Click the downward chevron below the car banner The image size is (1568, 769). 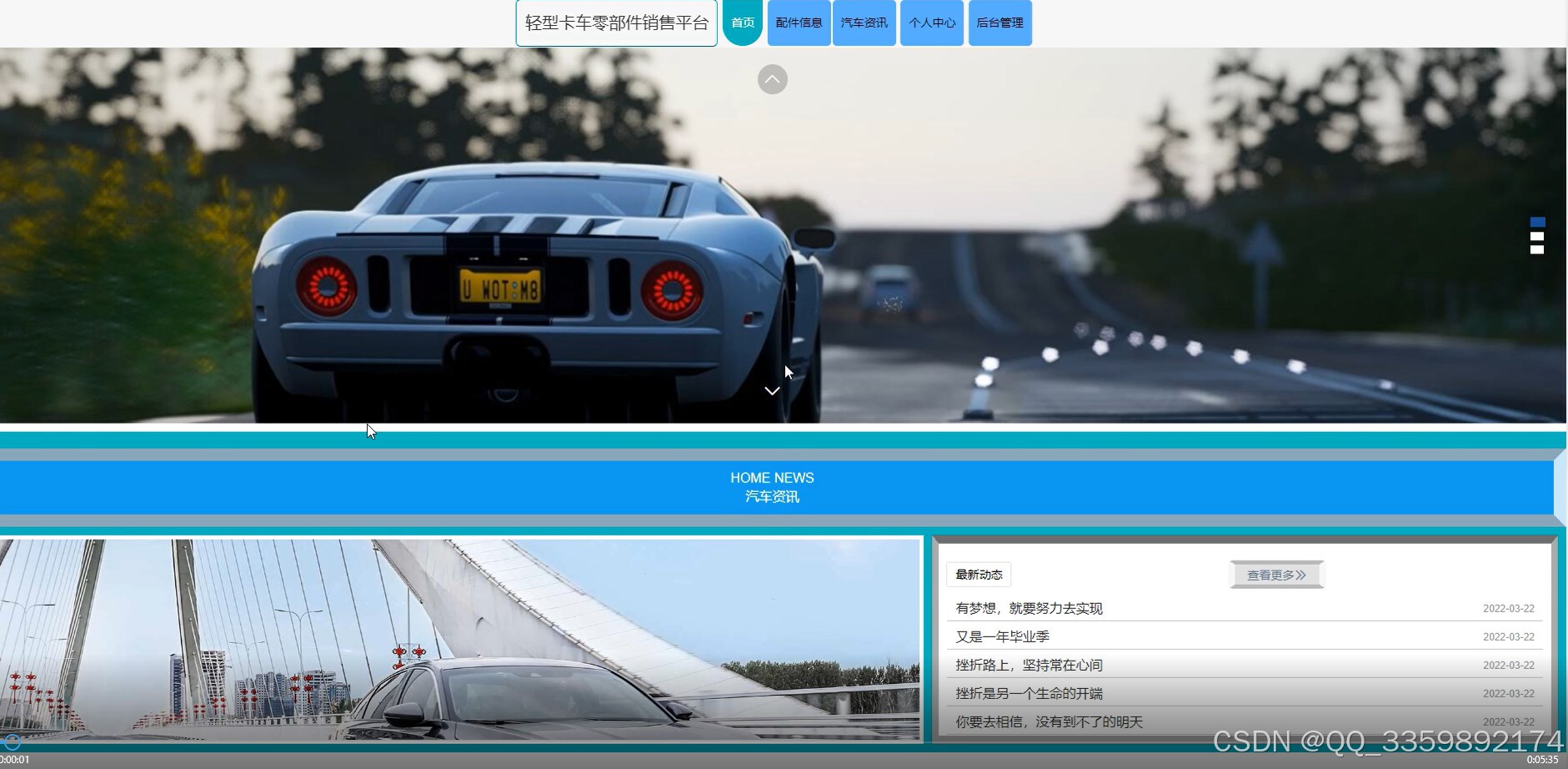[772, 390]
